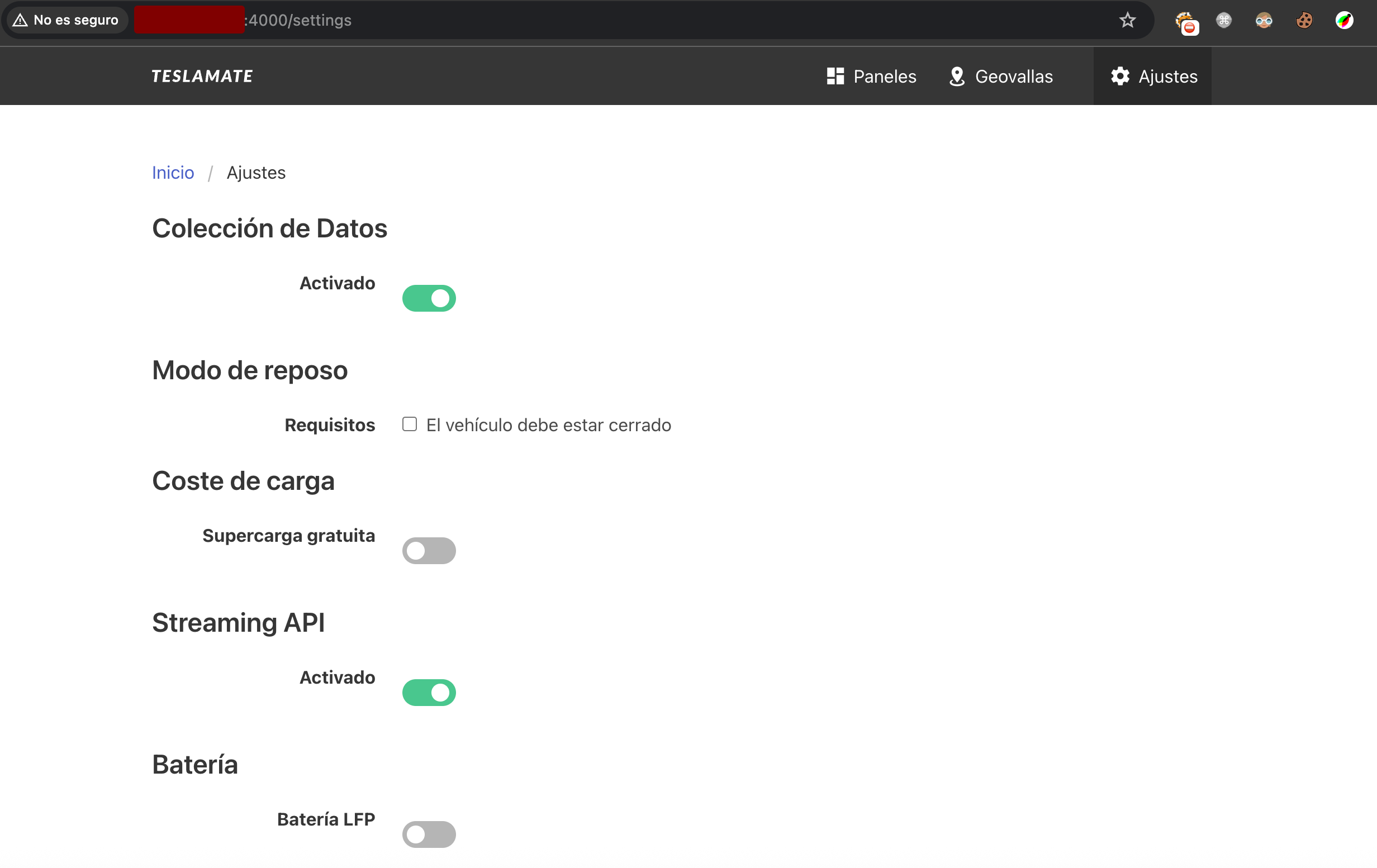Enable Supercarga gratuita switch
1377x868 pixels.
pos(429,551)
